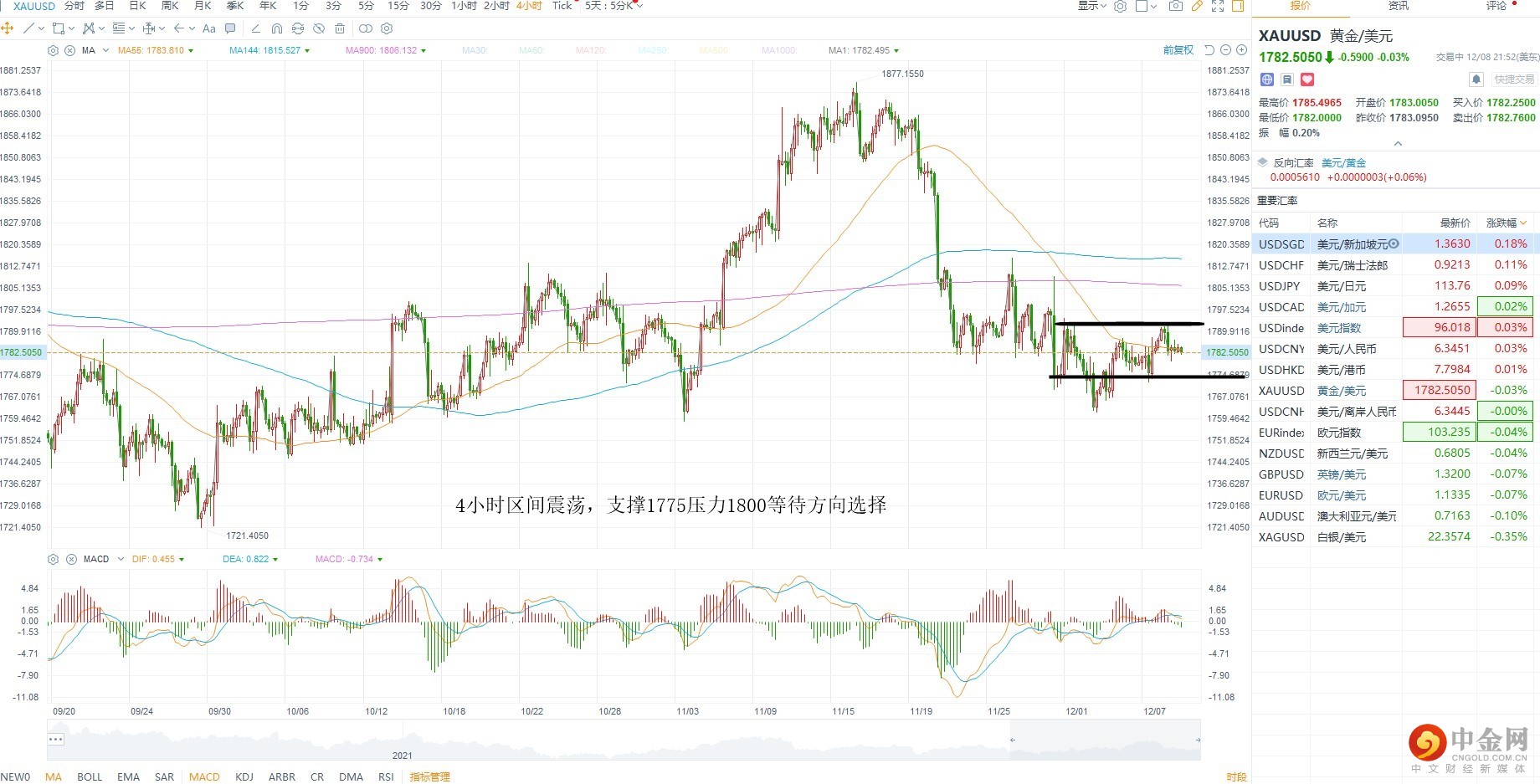
Task: Click the 快捷交易 quick trade button
Action: click(1514, 79)
